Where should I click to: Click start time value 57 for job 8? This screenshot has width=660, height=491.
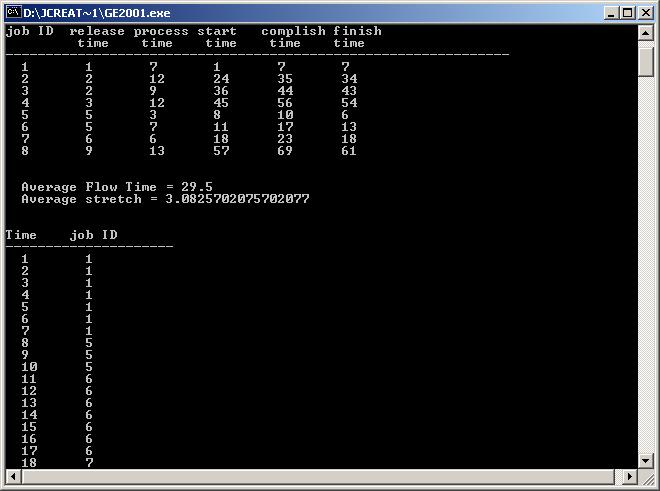pyautogui.click(x=221, y=151)
